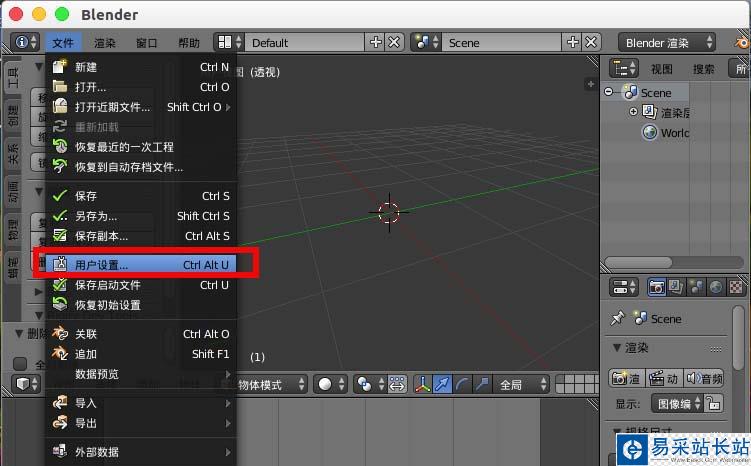Enable the rotate manipulator arc
751x466 pixels.
462,384
